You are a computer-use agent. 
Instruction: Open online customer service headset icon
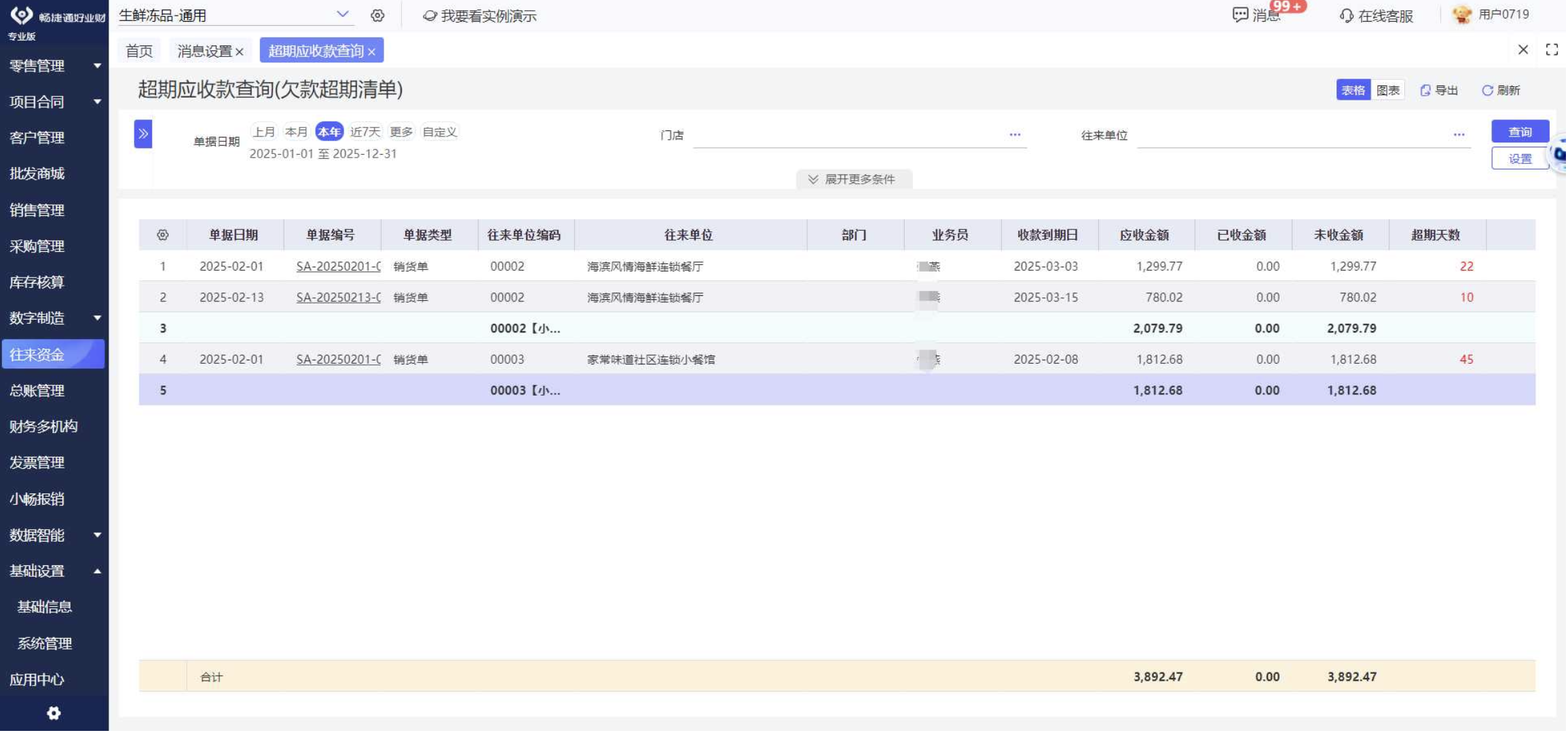[1346, 16]
